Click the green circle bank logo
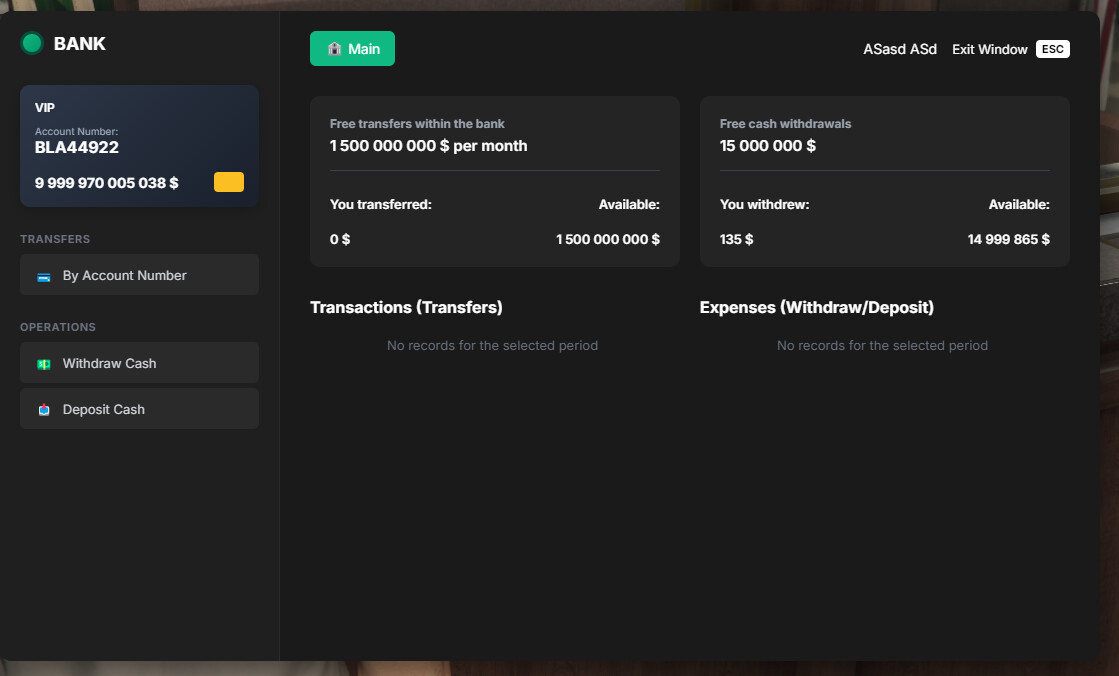Screen dimensions: 1119x676 pos(32,43)
